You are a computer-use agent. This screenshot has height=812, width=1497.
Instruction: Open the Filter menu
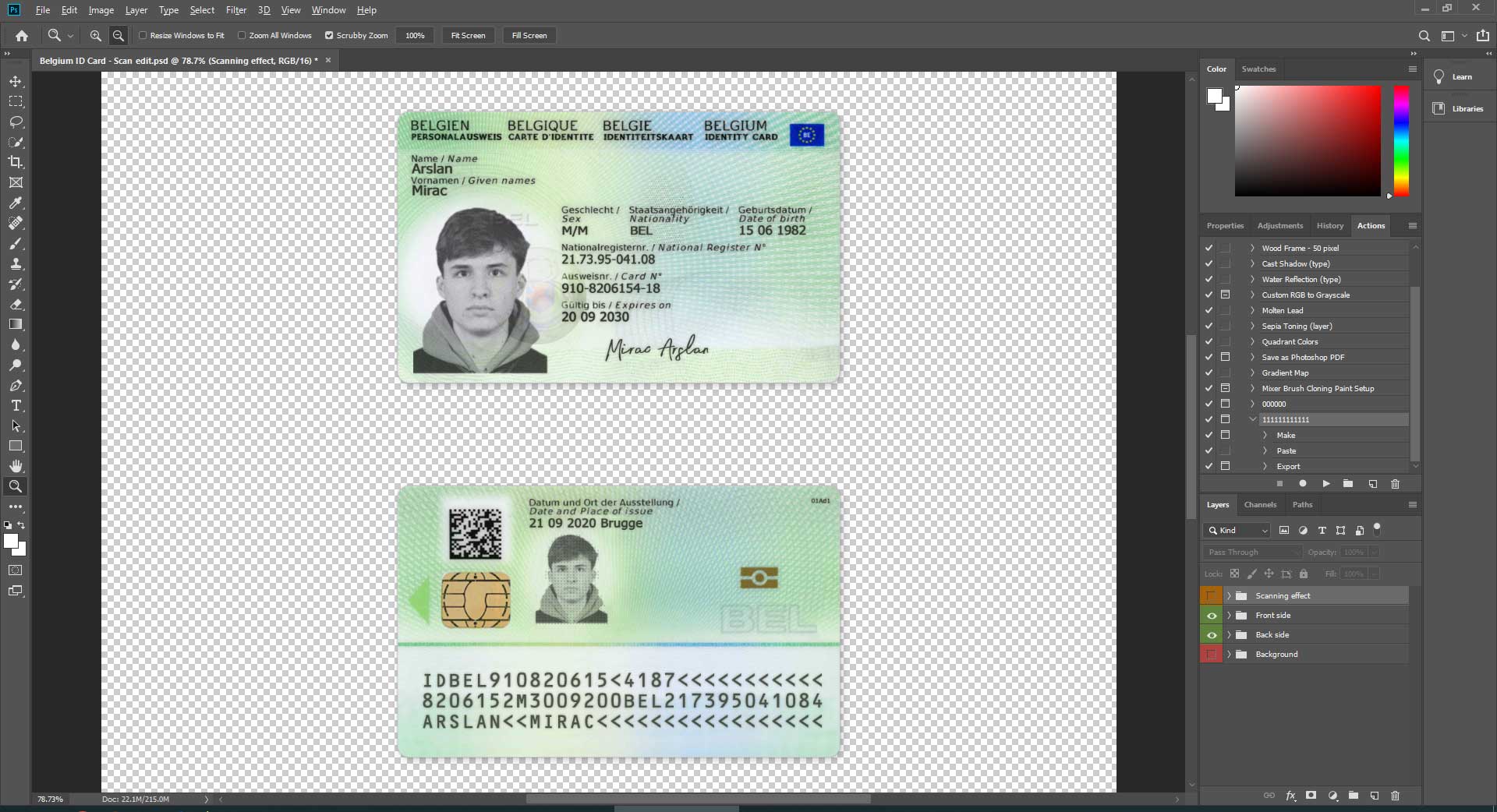pos(235,10)
